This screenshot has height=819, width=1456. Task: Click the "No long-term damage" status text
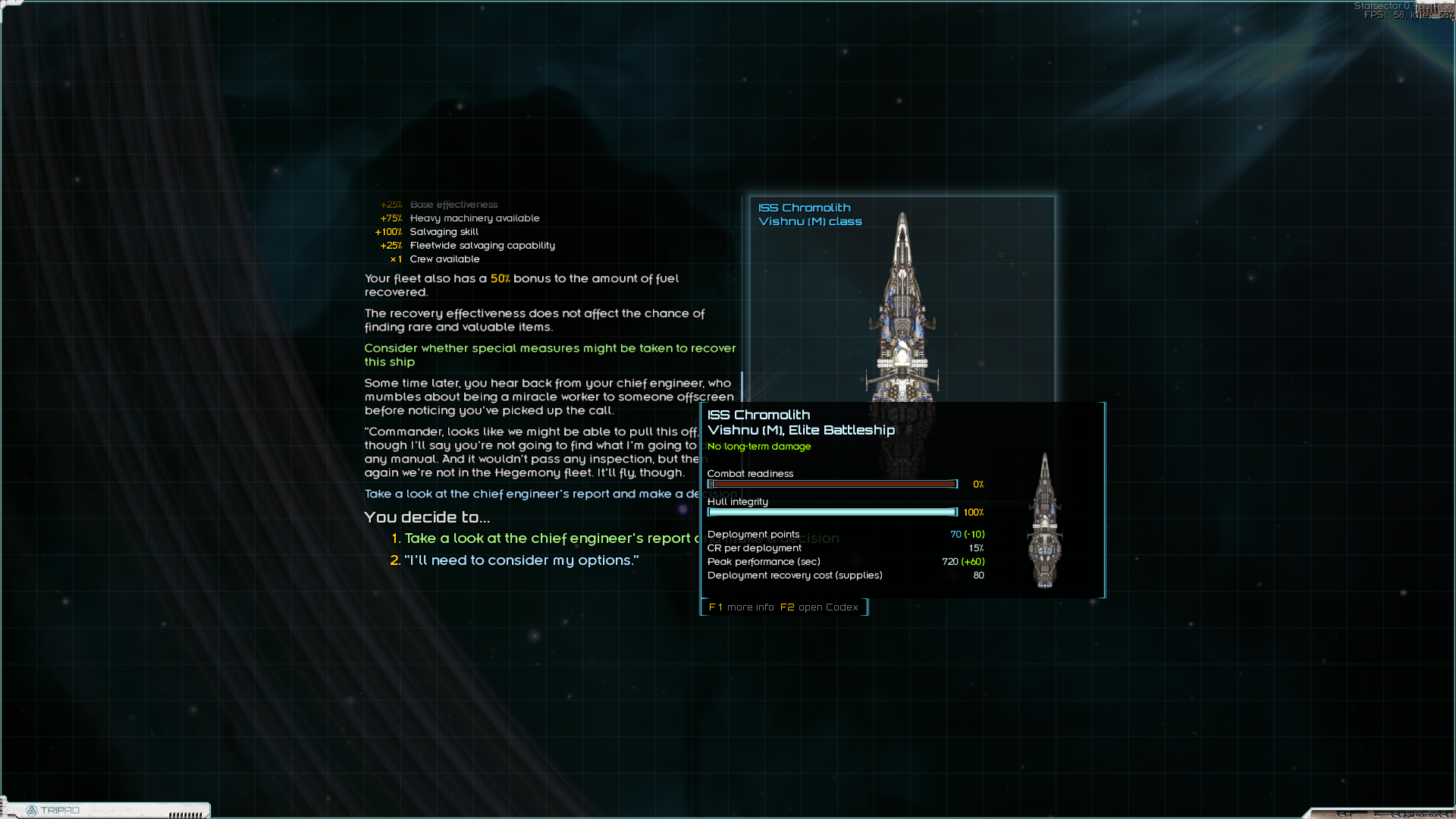pos(759,447)
